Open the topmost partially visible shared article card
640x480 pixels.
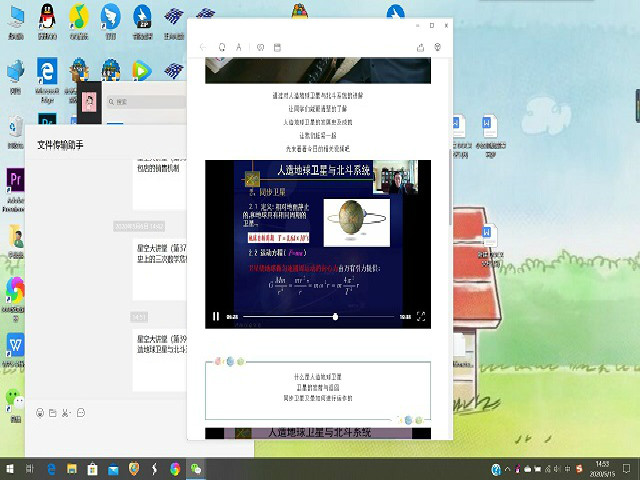pyautogui.click(x=160, y=184)
